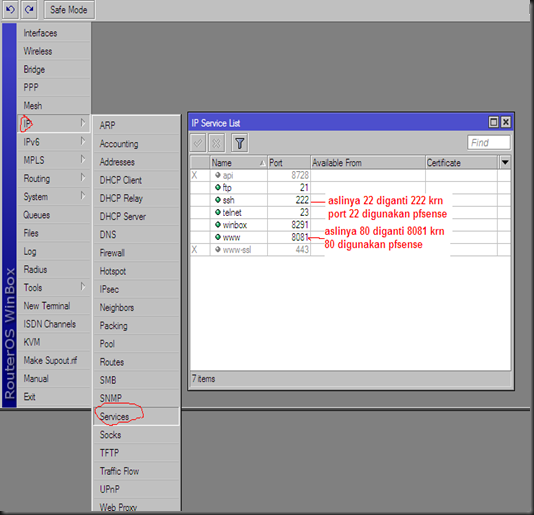Click the www service status icon
534x515 pixels.
(x=218, y=237)
